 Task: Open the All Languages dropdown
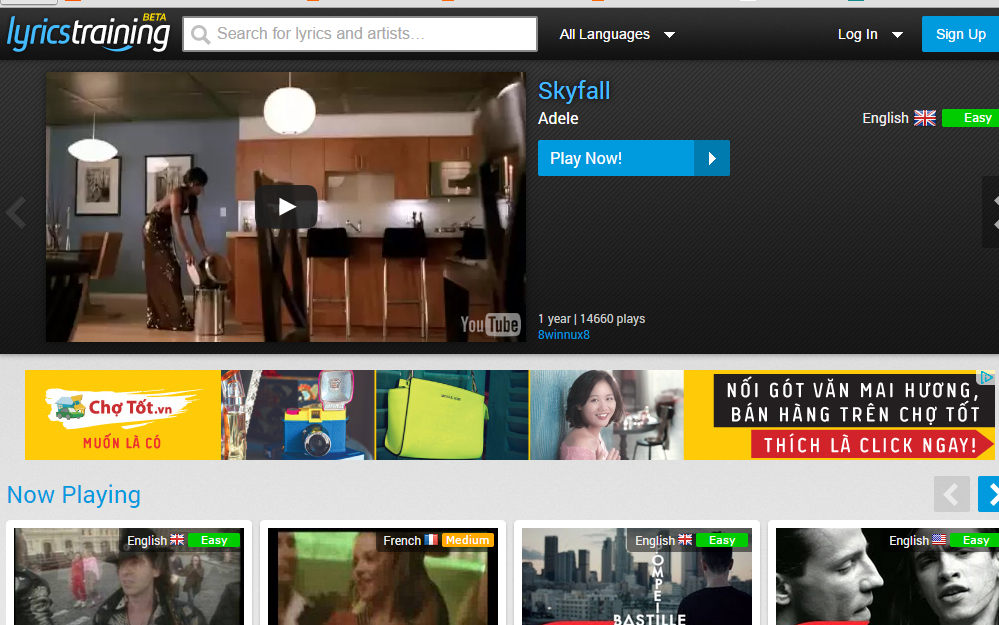coord(616,34)
